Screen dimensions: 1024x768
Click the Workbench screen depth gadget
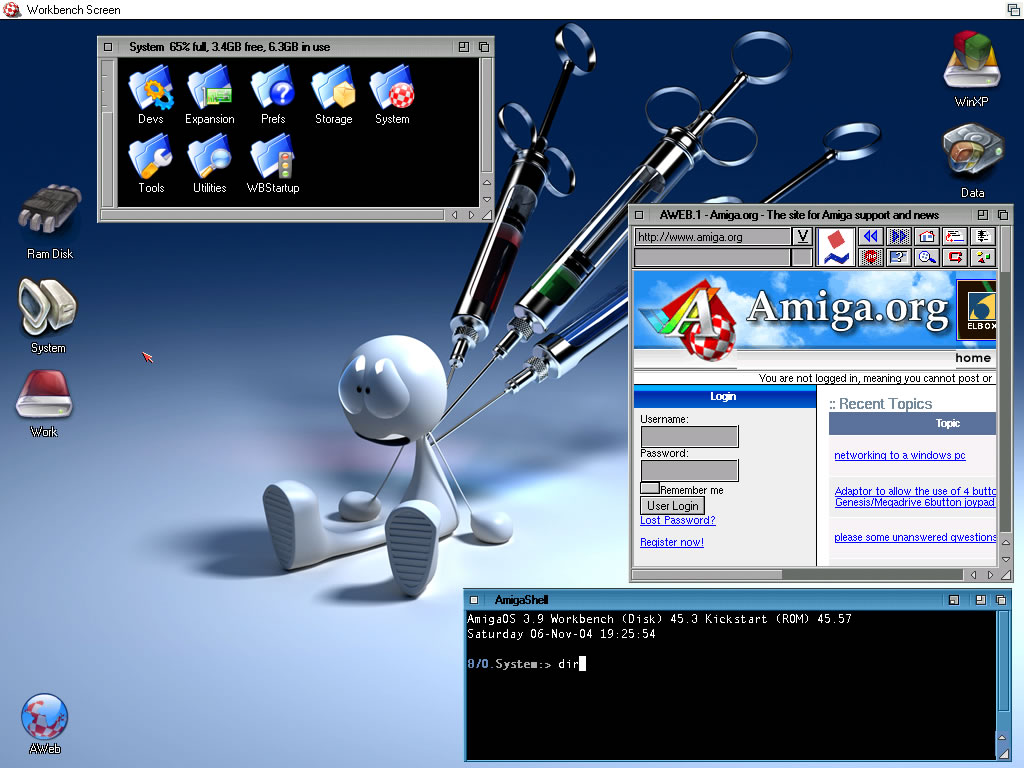click(x=1014, y=9)
